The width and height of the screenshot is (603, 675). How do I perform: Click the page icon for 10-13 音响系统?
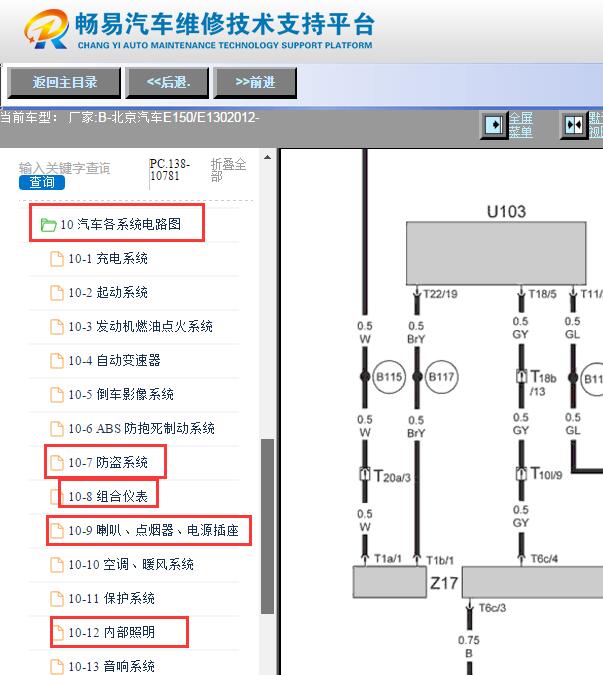[57, 666]
